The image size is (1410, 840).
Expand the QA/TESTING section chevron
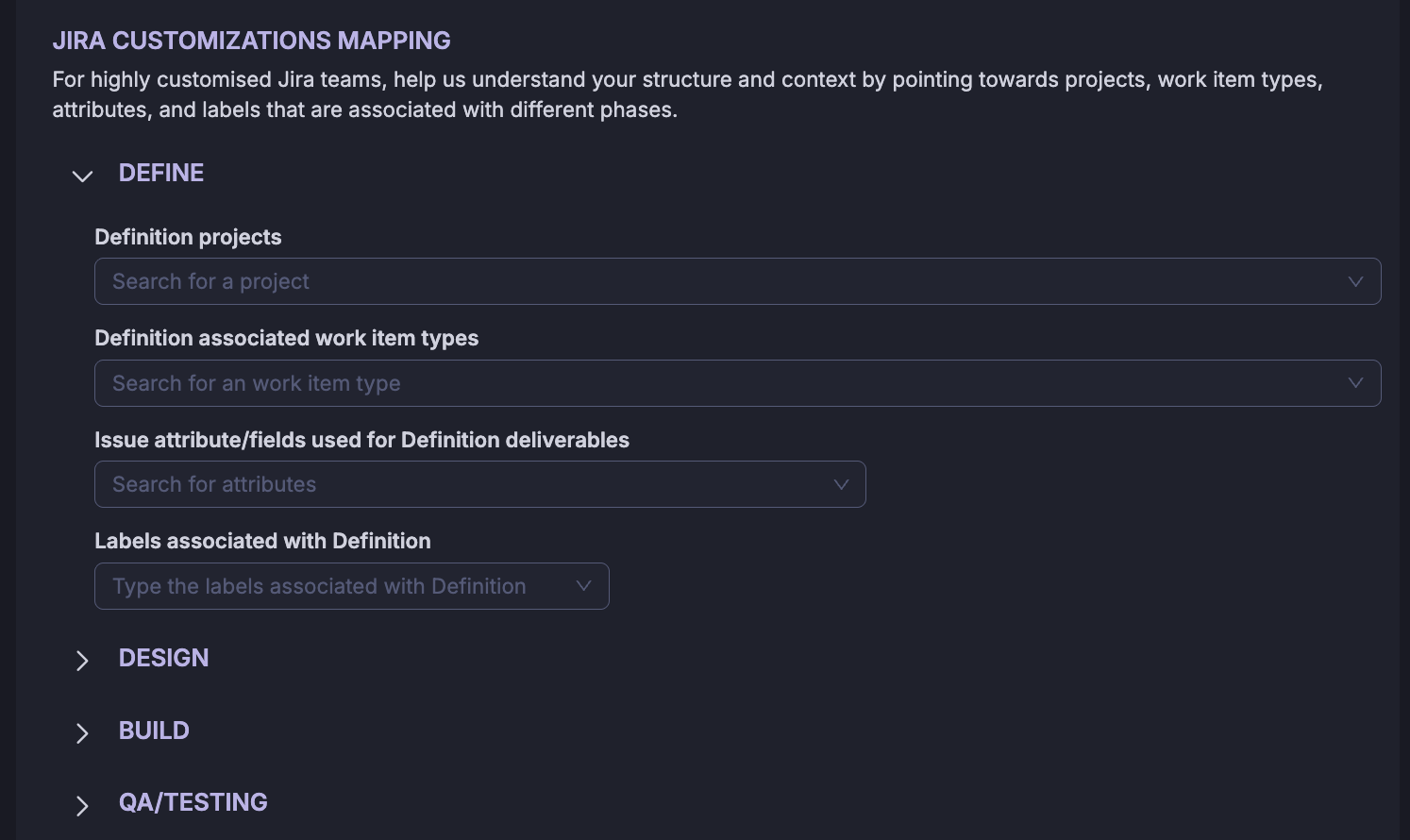[x=82, y=805]
